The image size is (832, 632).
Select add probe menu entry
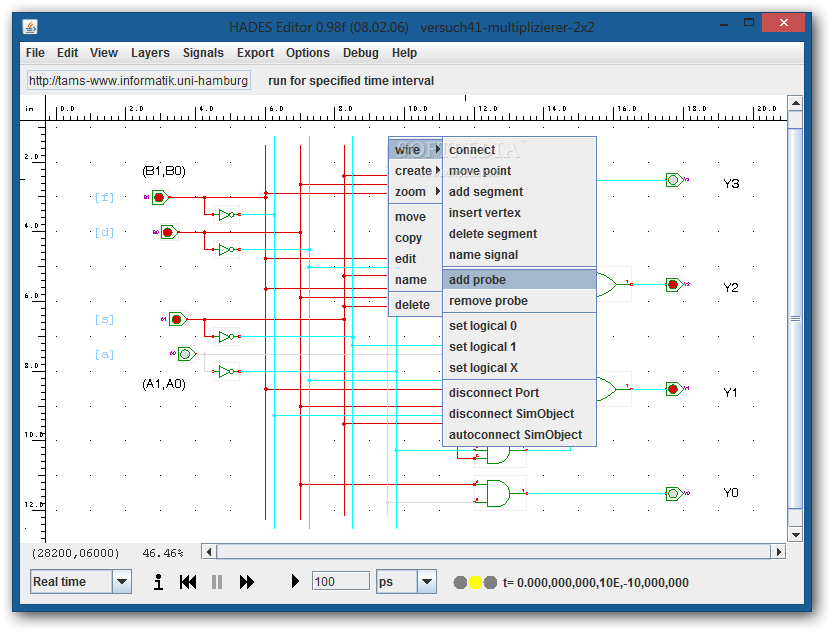pyautogui.click(x=519, y=280)
